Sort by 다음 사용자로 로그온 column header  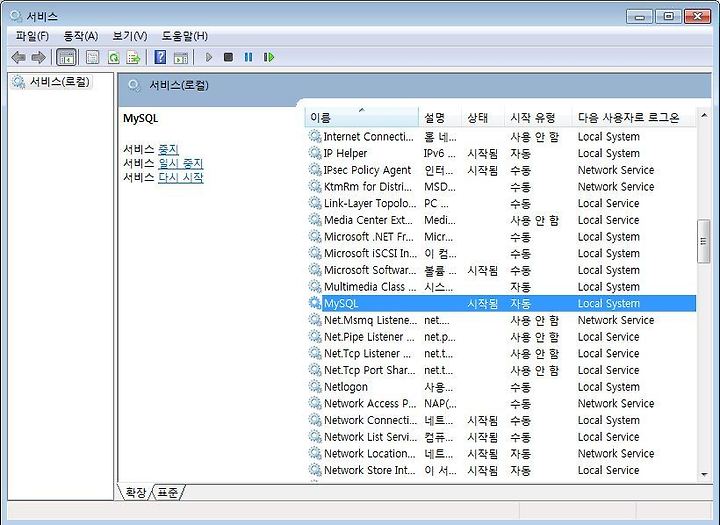(x=634, y=118)
